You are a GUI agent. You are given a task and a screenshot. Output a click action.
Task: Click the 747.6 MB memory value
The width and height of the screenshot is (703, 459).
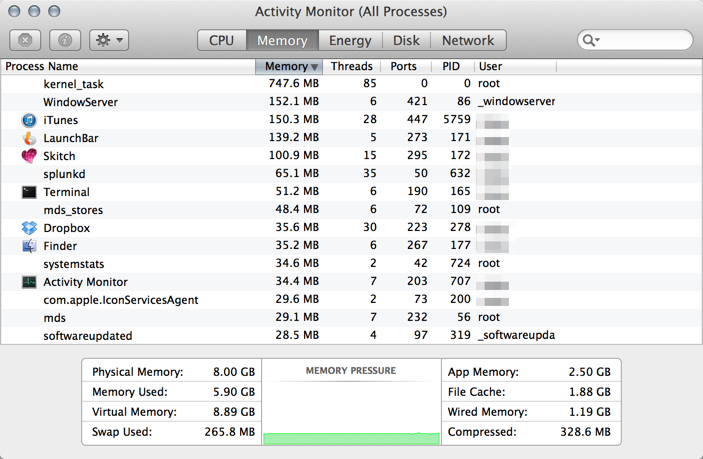[294, 83]
